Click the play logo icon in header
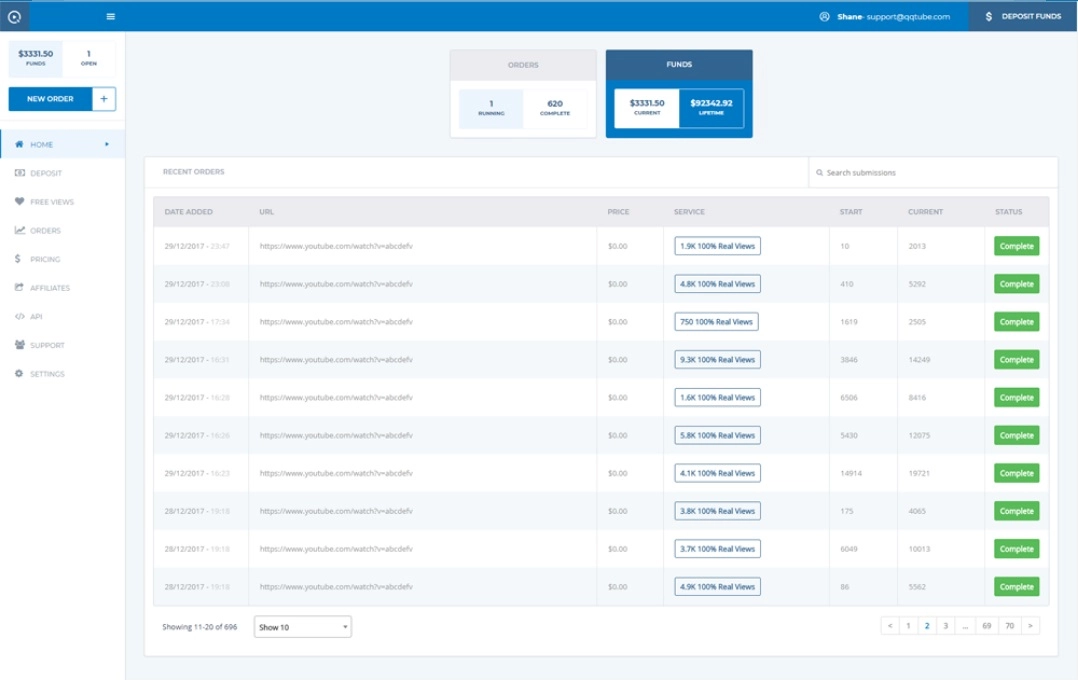This screenshot has width=1078, height=681. point(14,16)
